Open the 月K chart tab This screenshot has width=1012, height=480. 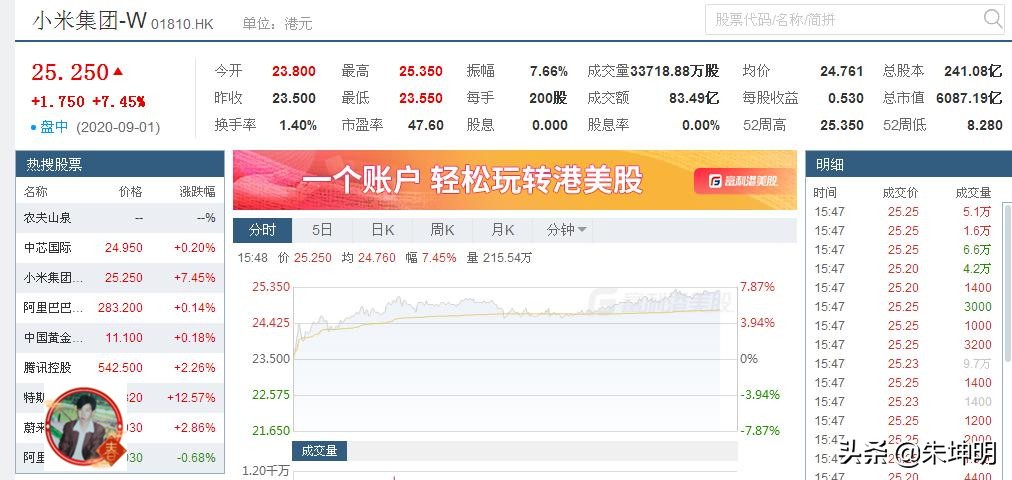(x=502, y=230)
